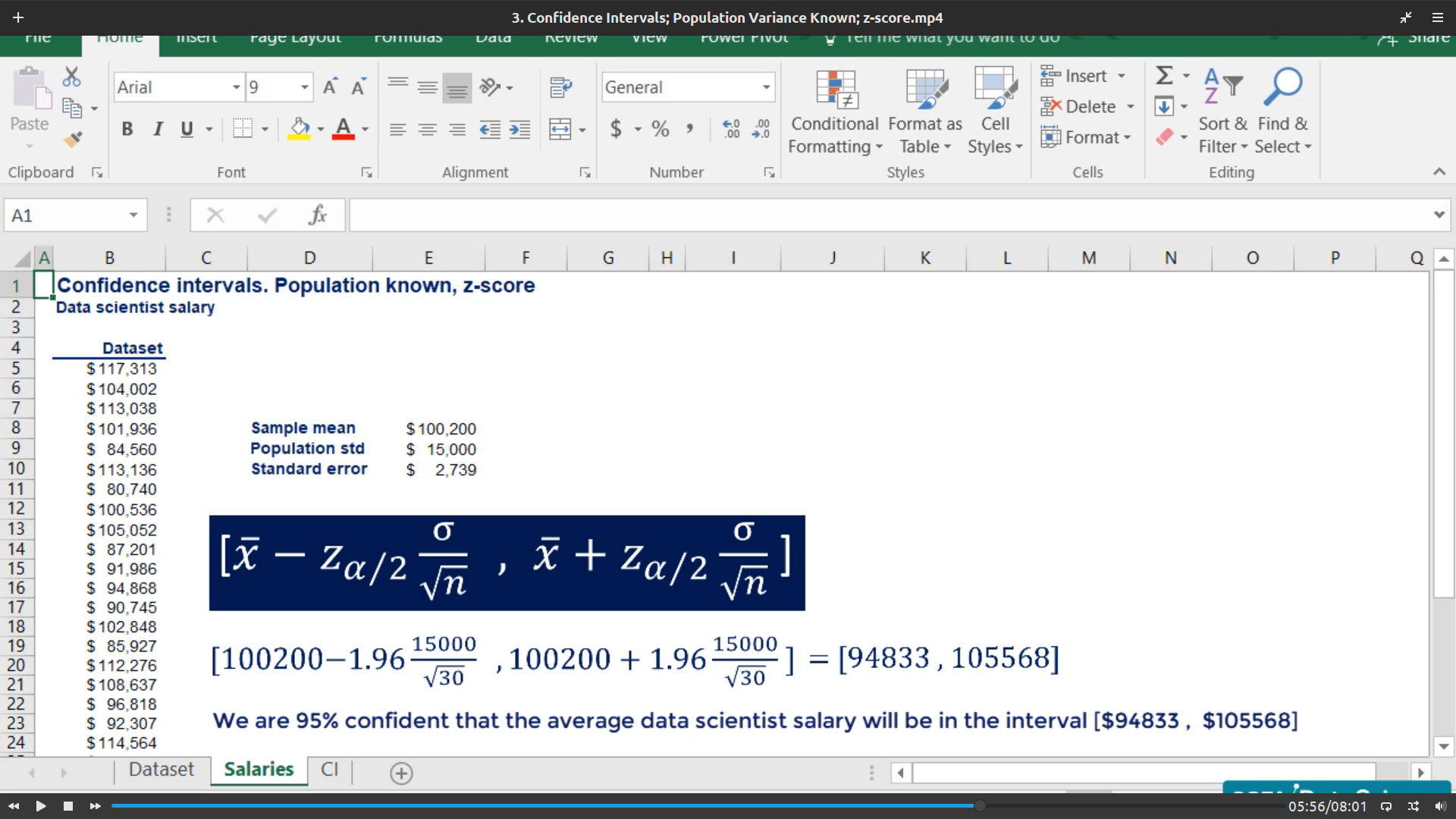The height and width of the screenshot is (819, 1456).
Task: Toggle Italic formatting
Action: (158, 129)
